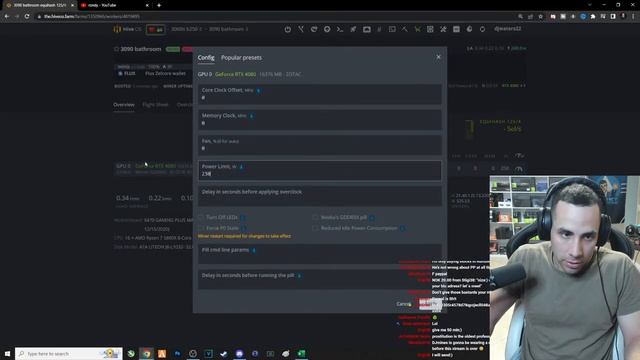
Task: Click info icon beside Pill cmd line params
Action: [254, 250]
